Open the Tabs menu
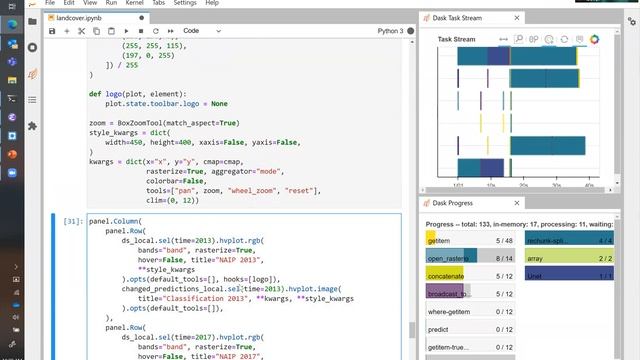This screenshot has width=640, height=360. pyautogui.click(x=158, y=3)
